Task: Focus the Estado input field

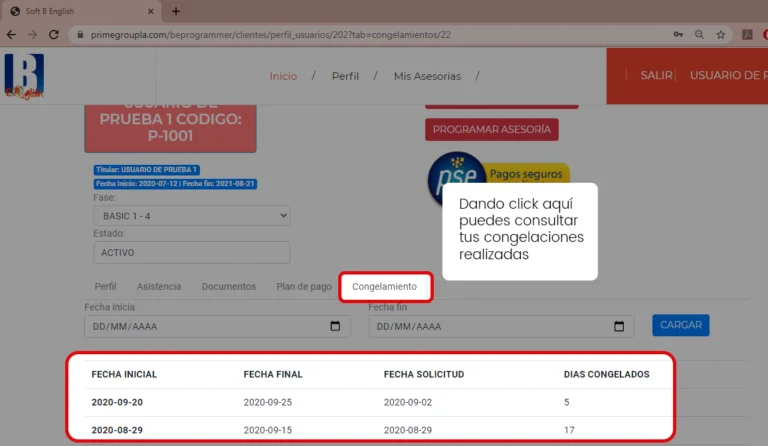Action: point(190,252)
